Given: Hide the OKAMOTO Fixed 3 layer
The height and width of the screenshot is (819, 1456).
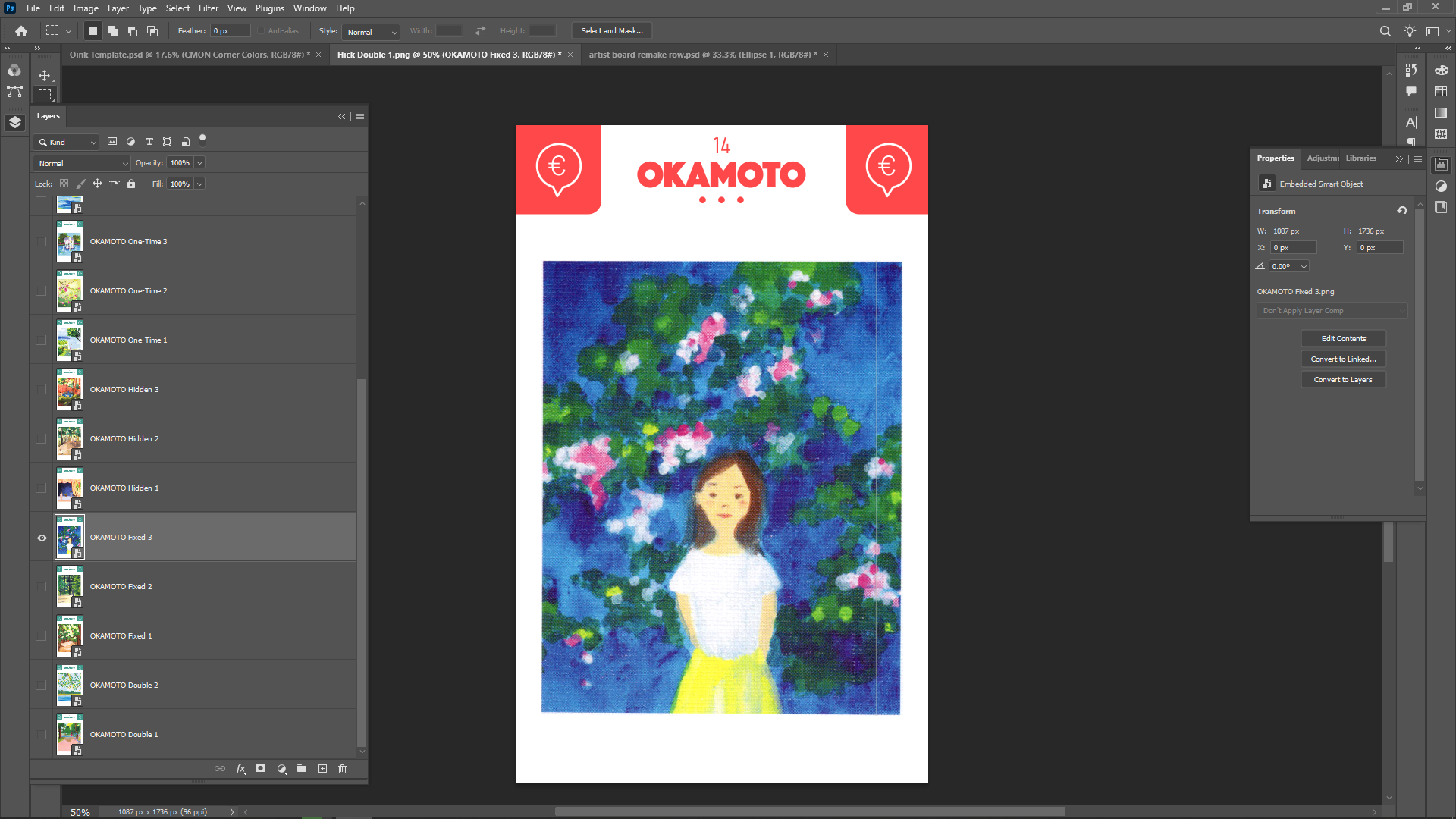Looking at the screenshot, I should tap(42, 538).
